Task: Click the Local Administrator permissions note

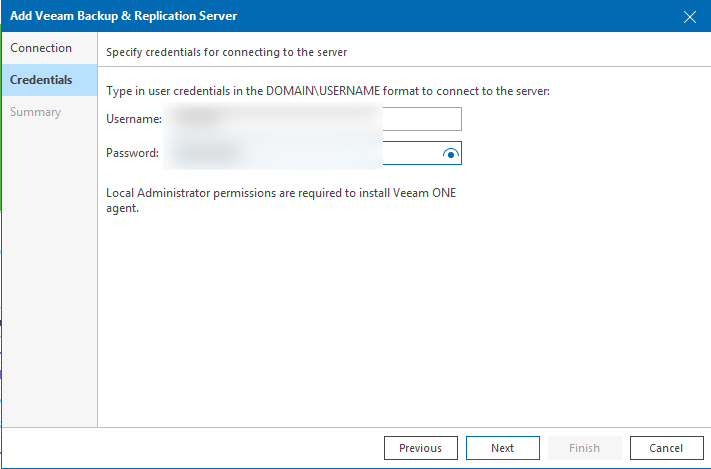Action: coord(281,200)
